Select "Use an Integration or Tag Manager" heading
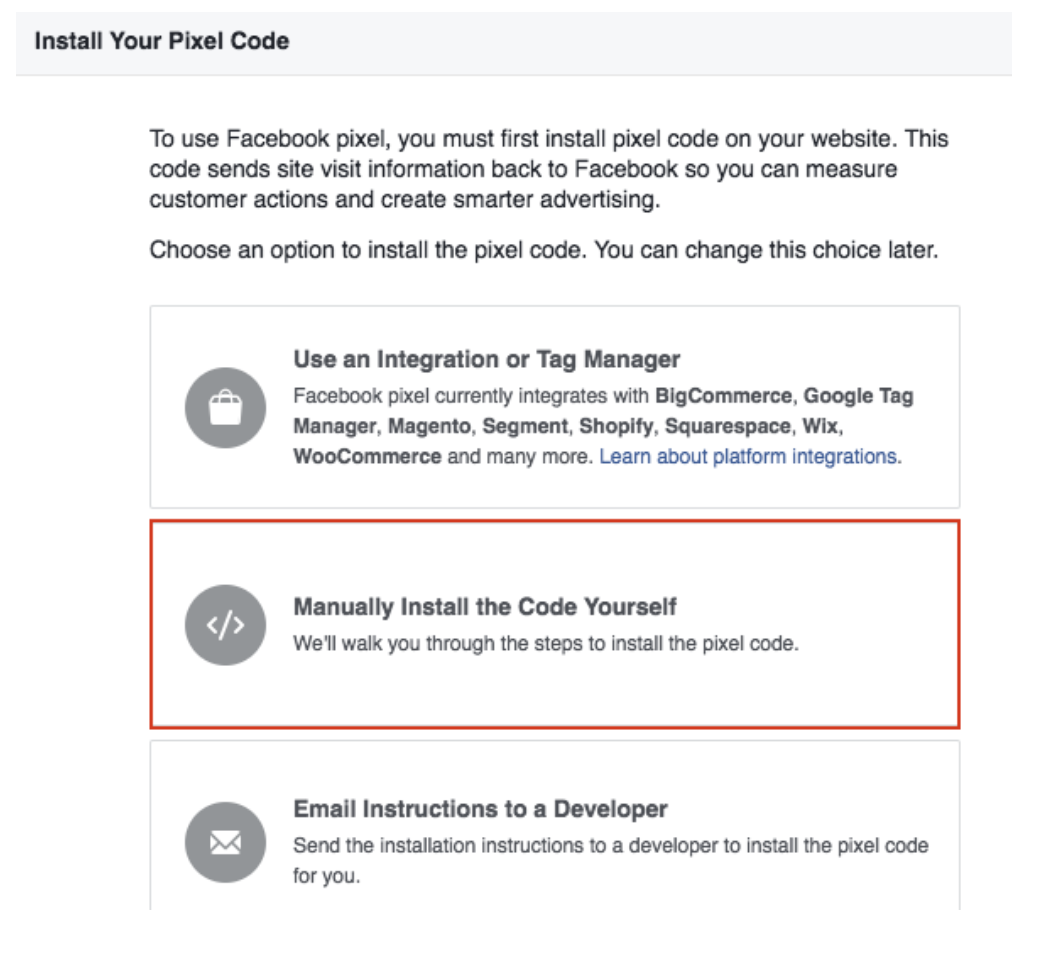The height and width of the screenshot is (960, 1056). point(486,359)
